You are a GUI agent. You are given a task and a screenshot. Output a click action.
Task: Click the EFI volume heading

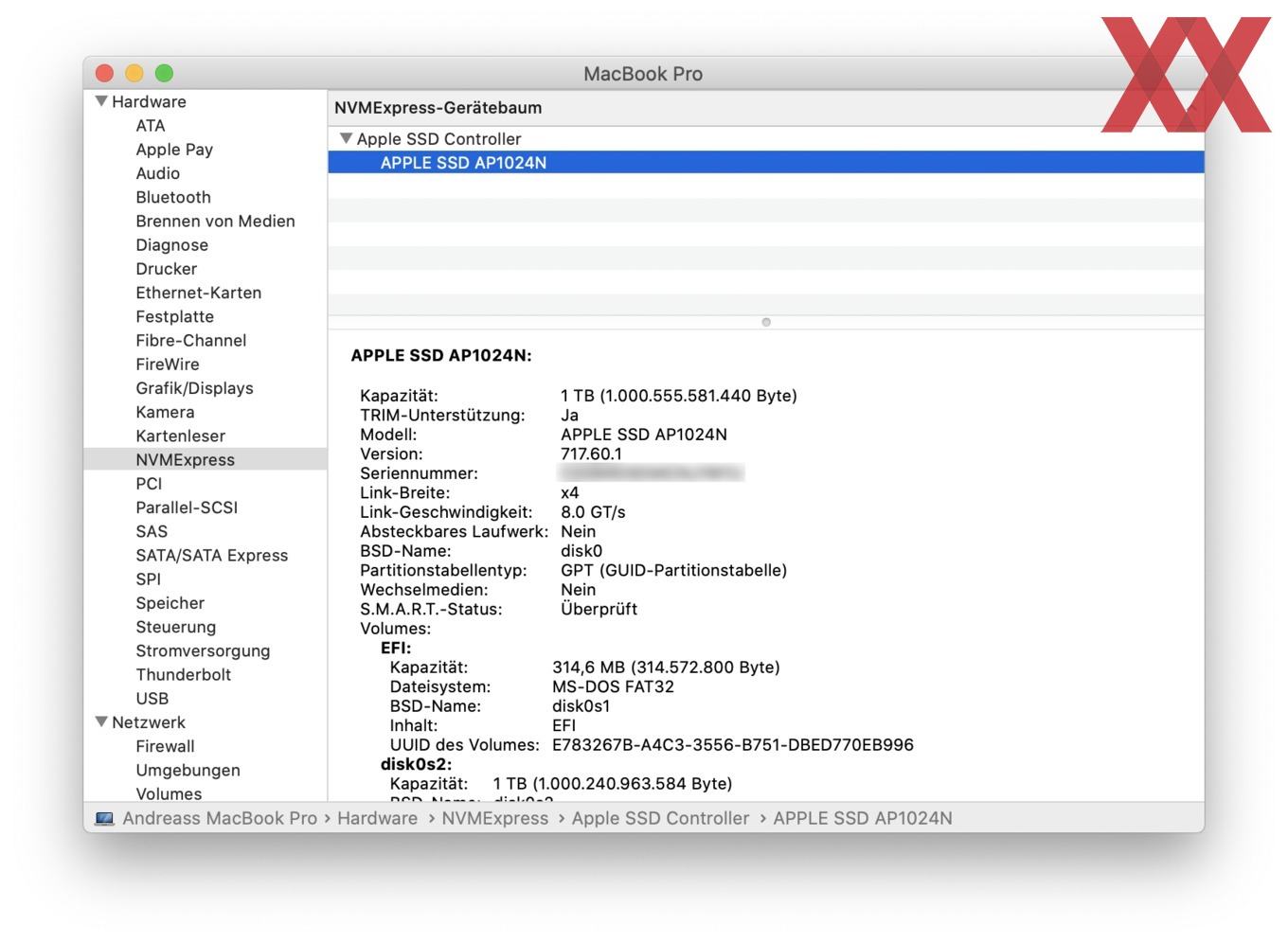396,648
